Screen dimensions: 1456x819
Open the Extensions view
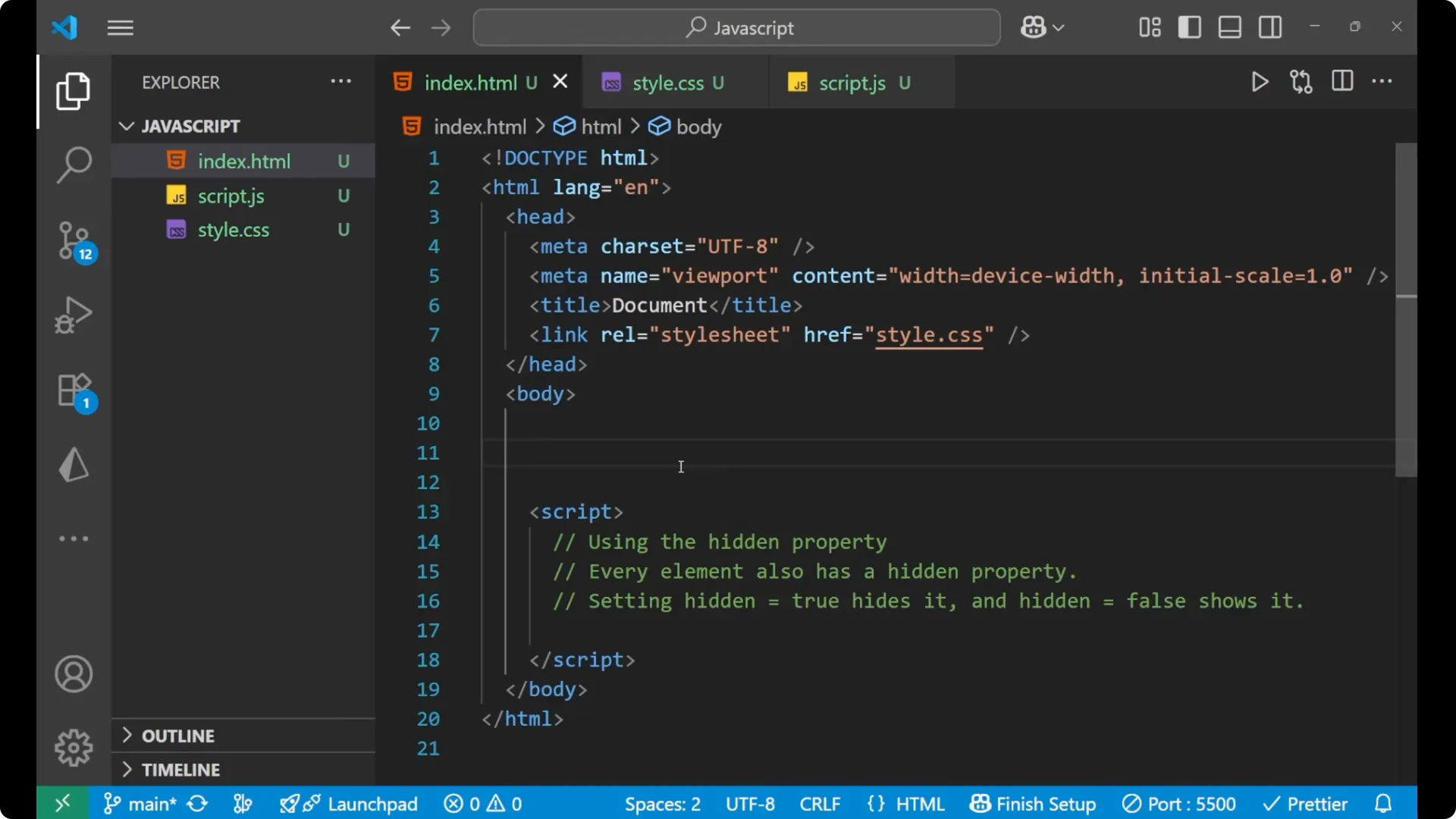coord(73,391)
